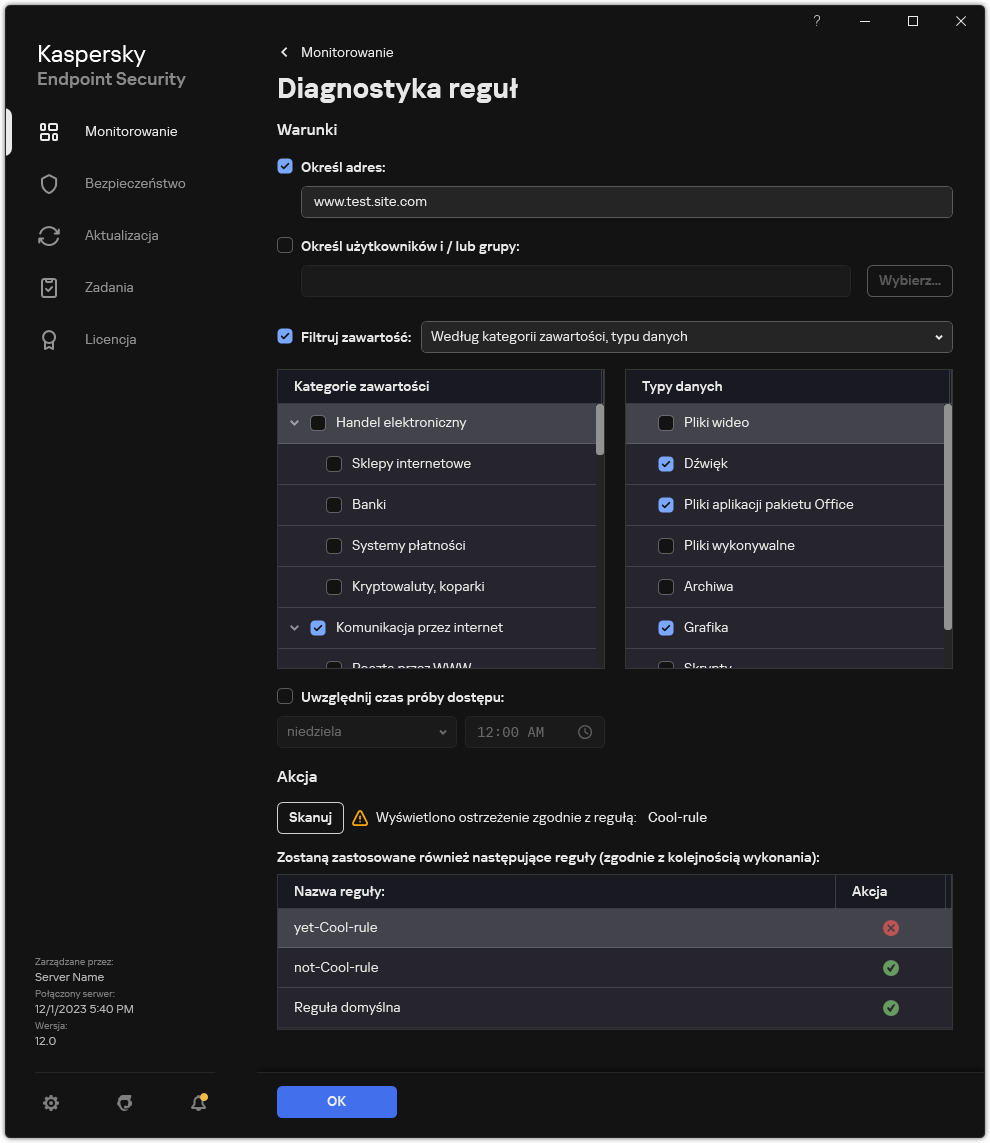Screen dimensions: 990x1143
Task: Click the Aktualizacja refresh arrows icon
Action: coord(49,236)
